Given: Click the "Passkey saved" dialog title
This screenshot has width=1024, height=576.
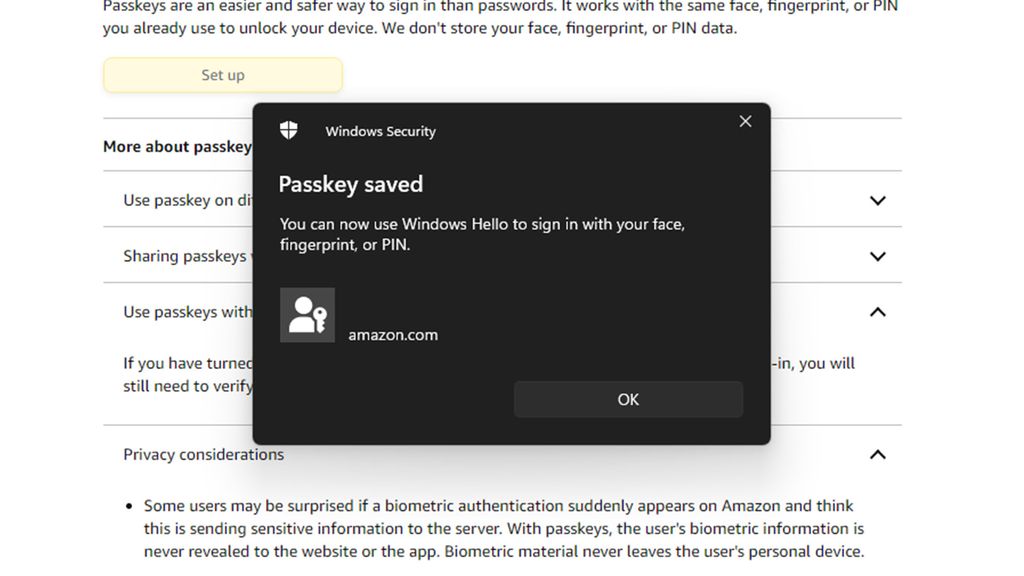Looking at the screenshot, I should pos(352,184).
